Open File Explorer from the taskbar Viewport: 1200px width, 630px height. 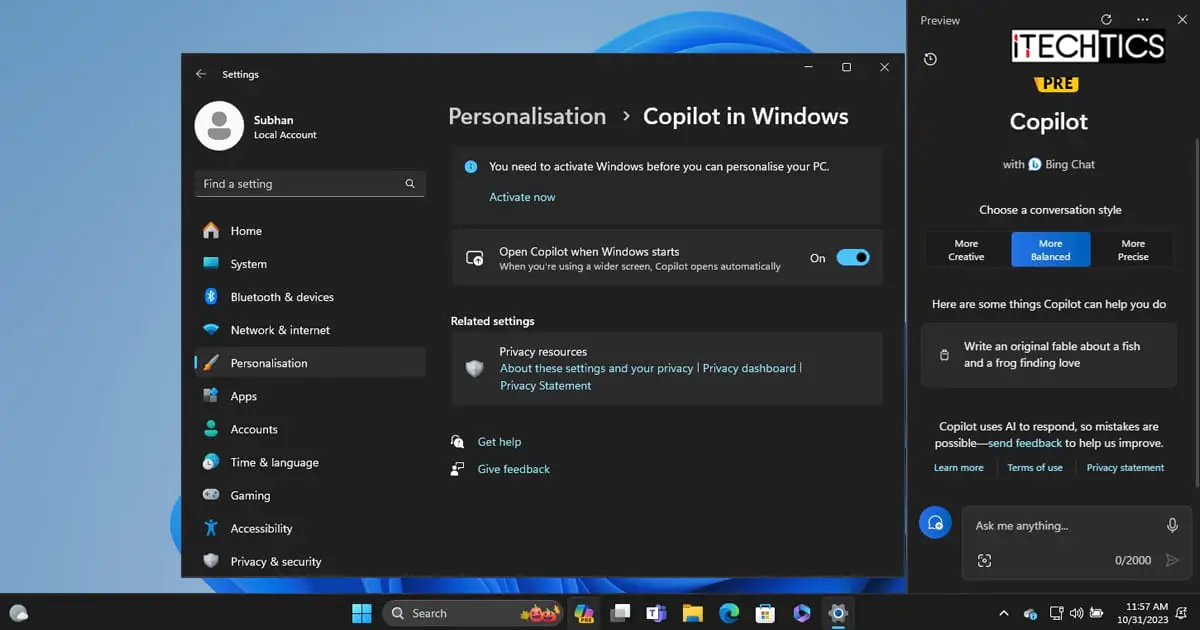pyautogui.click(x=693, y=613)
